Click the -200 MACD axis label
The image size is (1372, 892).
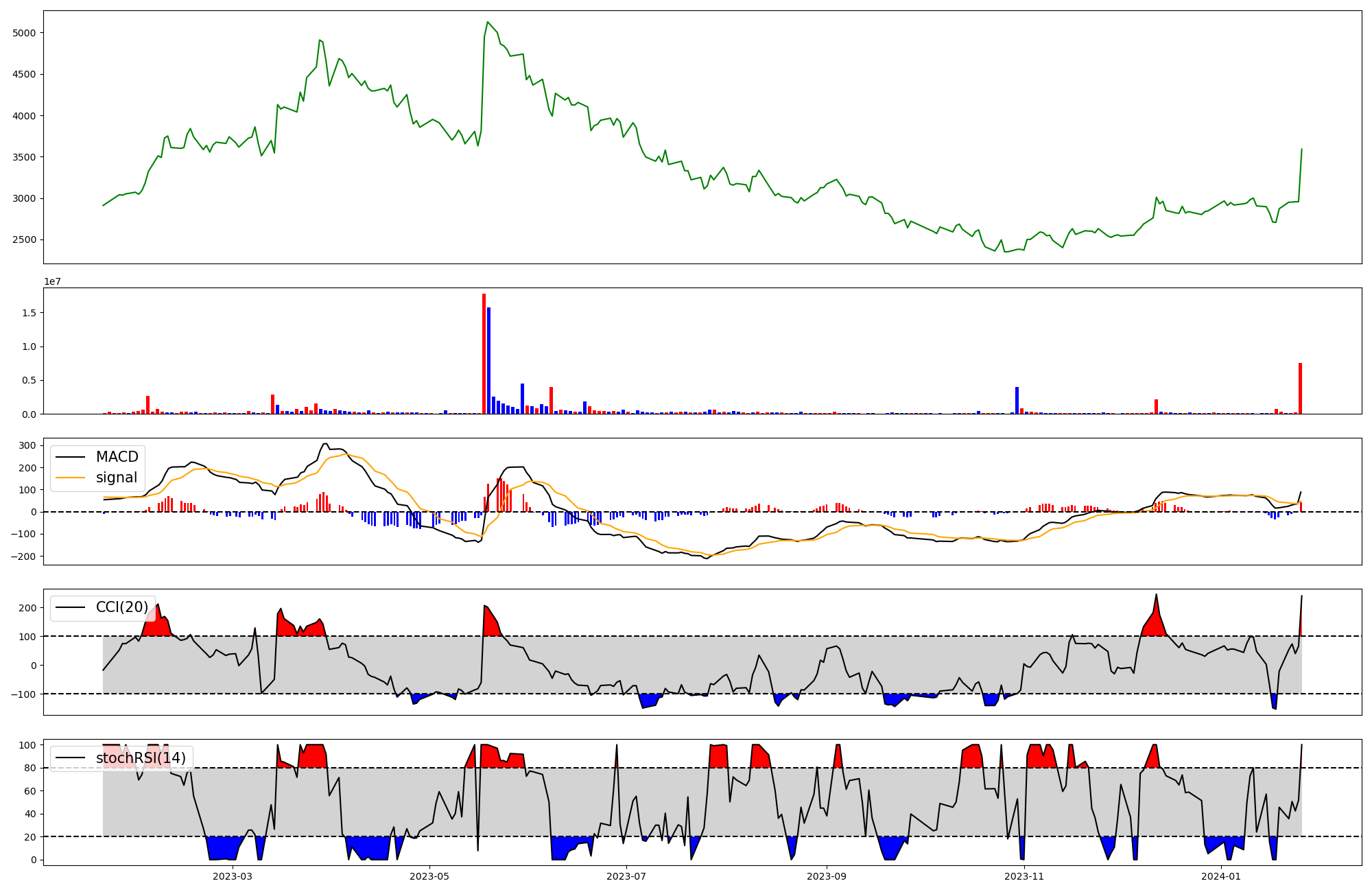click(x=23, y=556)
